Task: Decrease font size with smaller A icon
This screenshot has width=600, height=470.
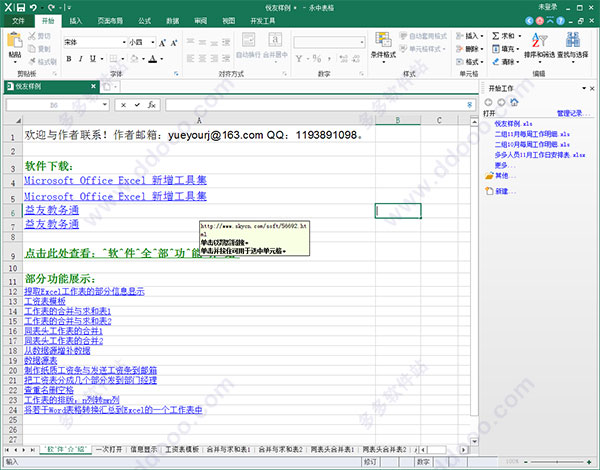Action: pos(174,42)
